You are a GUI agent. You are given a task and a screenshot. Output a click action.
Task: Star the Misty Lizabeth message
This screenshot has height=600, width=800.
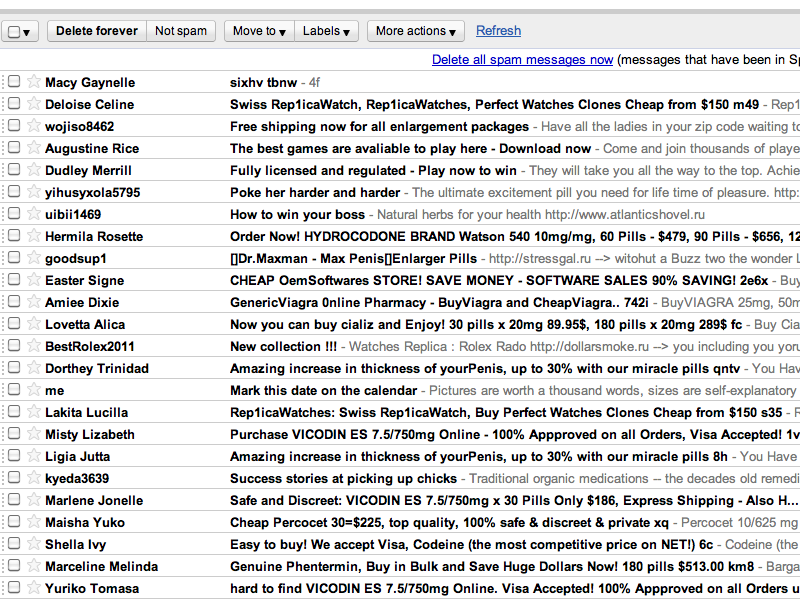click(34, 433)
